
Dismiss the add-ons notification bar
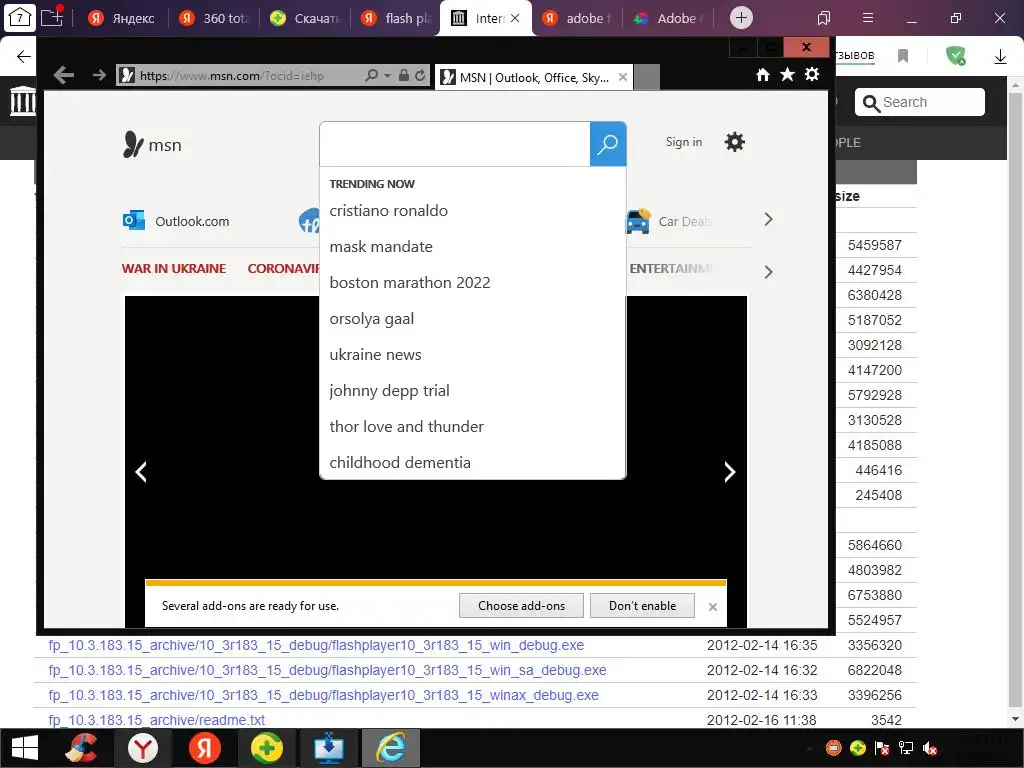tap(712, 607)
